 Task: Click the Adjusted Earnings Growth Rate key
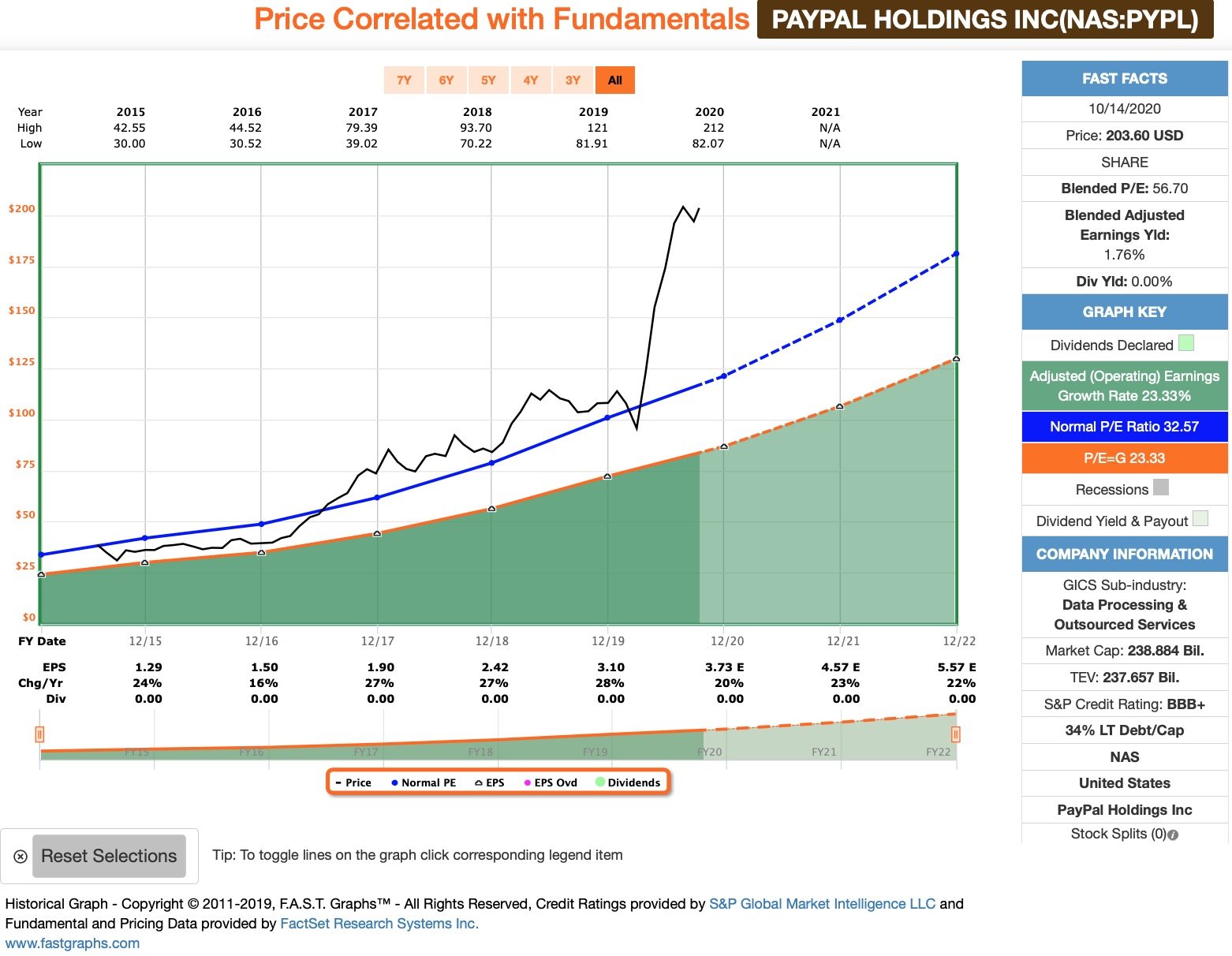point(1125,386)
